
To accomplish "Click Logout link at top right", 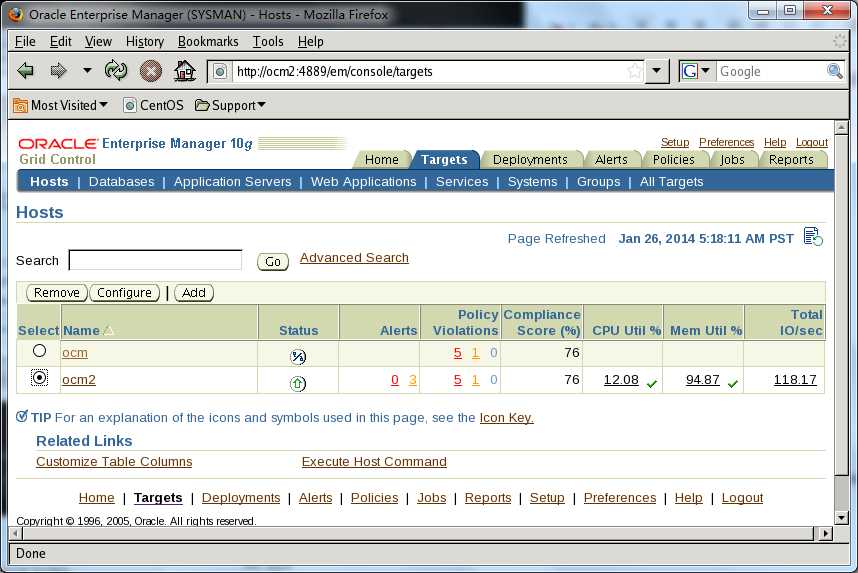I will click(811, 142).
